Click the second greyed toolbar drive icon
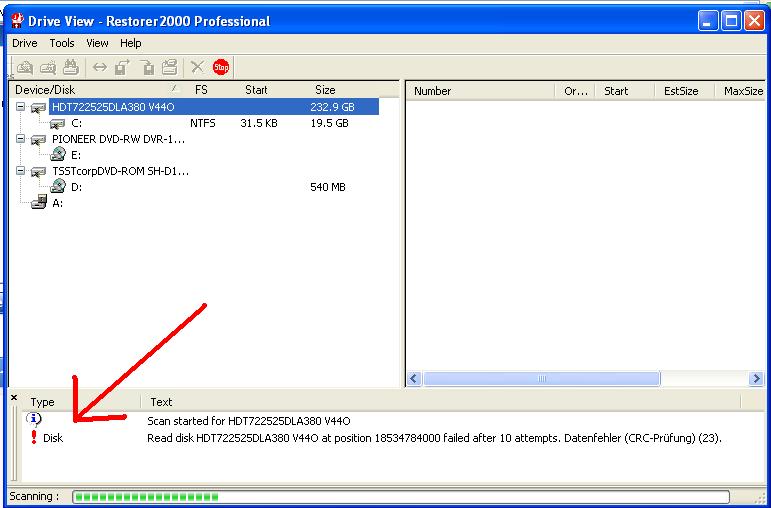This screenshot has height=508, width=771. [48, 67]
